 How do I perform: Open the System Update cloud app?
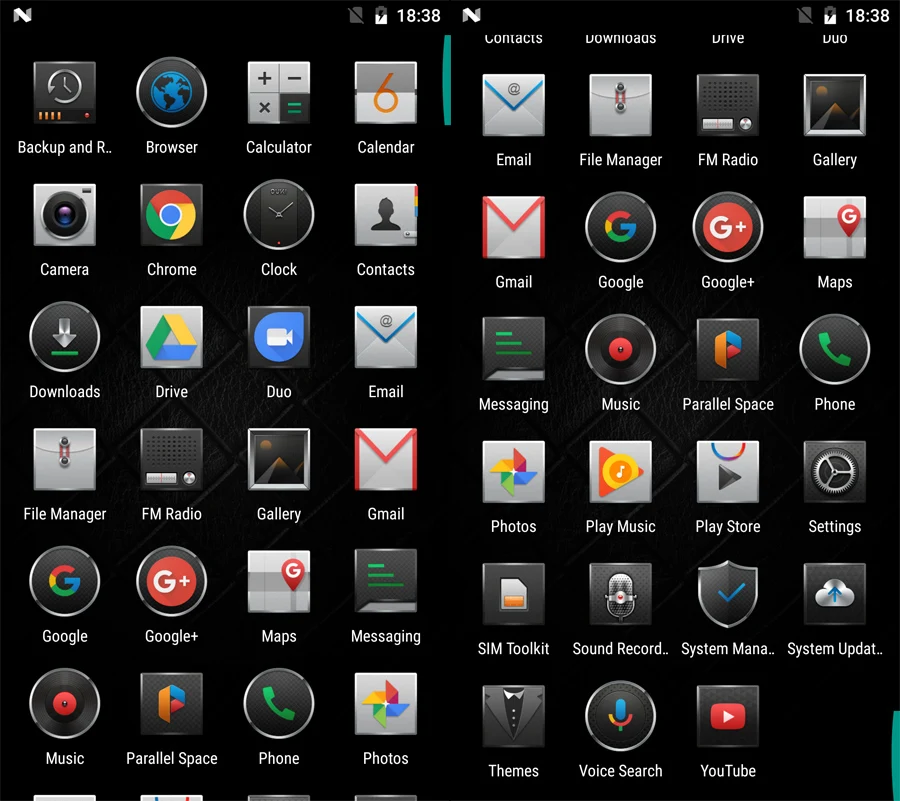[834, 594]
